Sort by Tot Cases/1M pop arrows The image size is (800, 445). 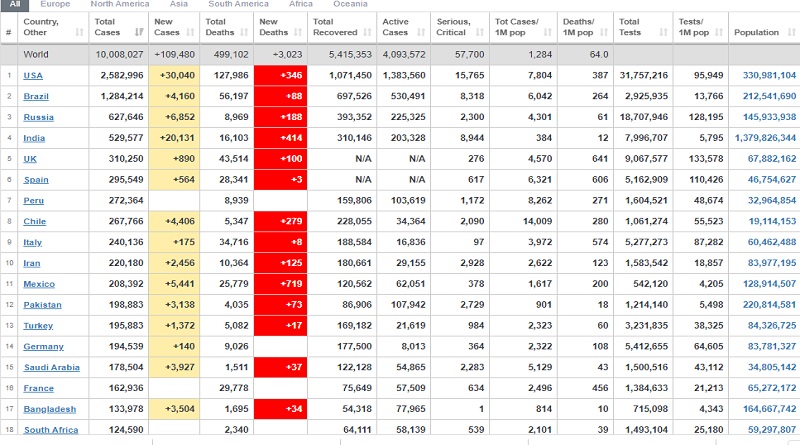click(547, 32)
